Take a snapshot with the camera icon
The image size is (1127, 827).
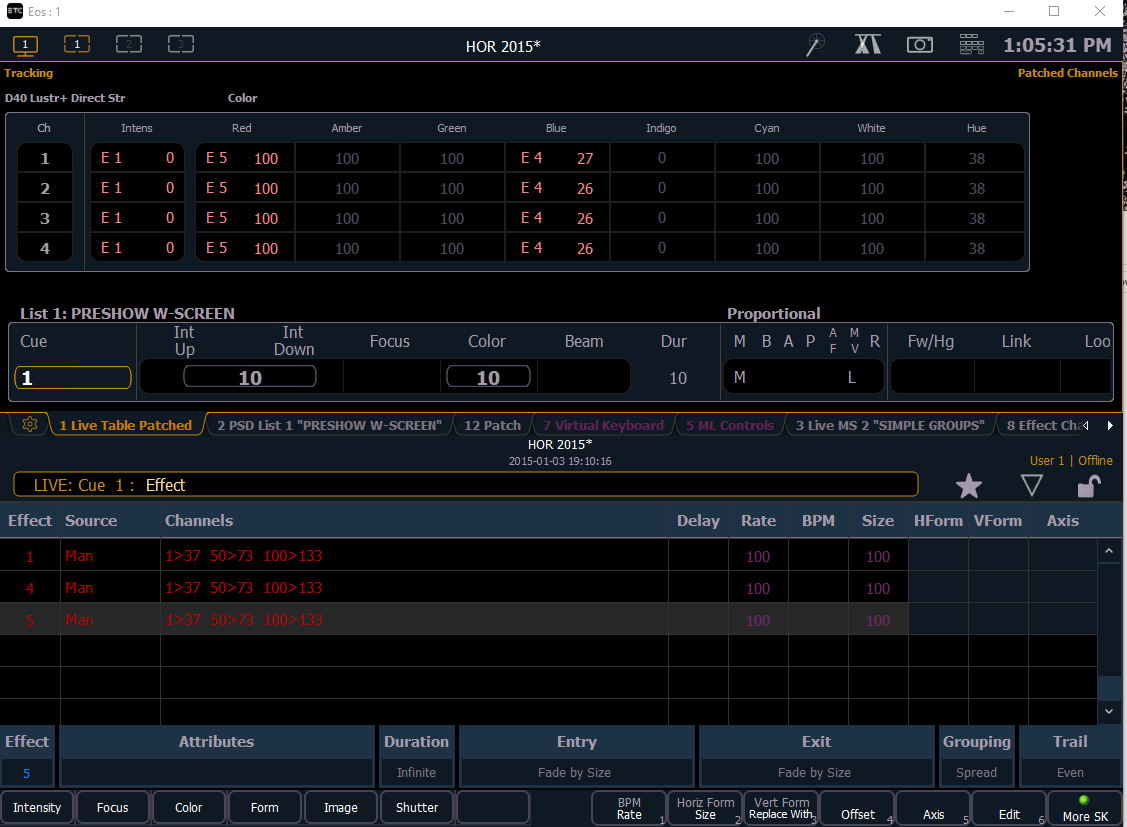coord(919,45)
